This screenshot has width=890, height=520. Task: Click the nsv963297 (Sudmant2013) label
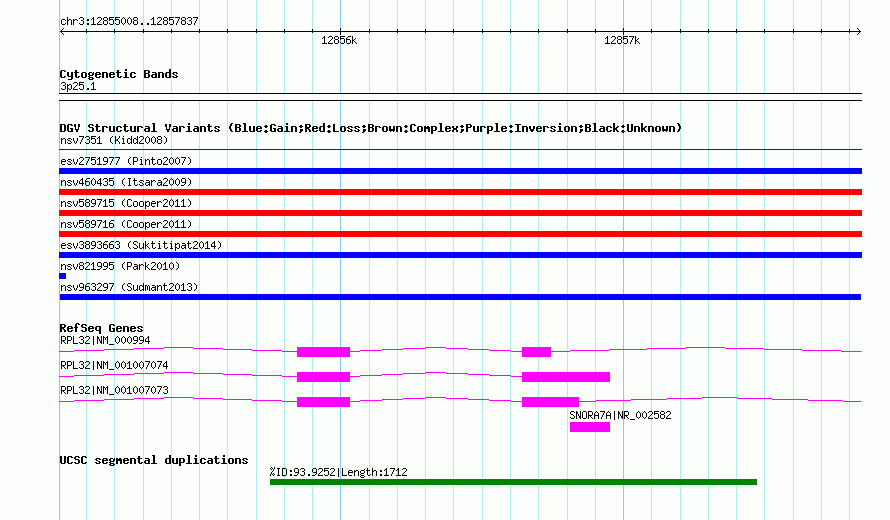point(129,287)
